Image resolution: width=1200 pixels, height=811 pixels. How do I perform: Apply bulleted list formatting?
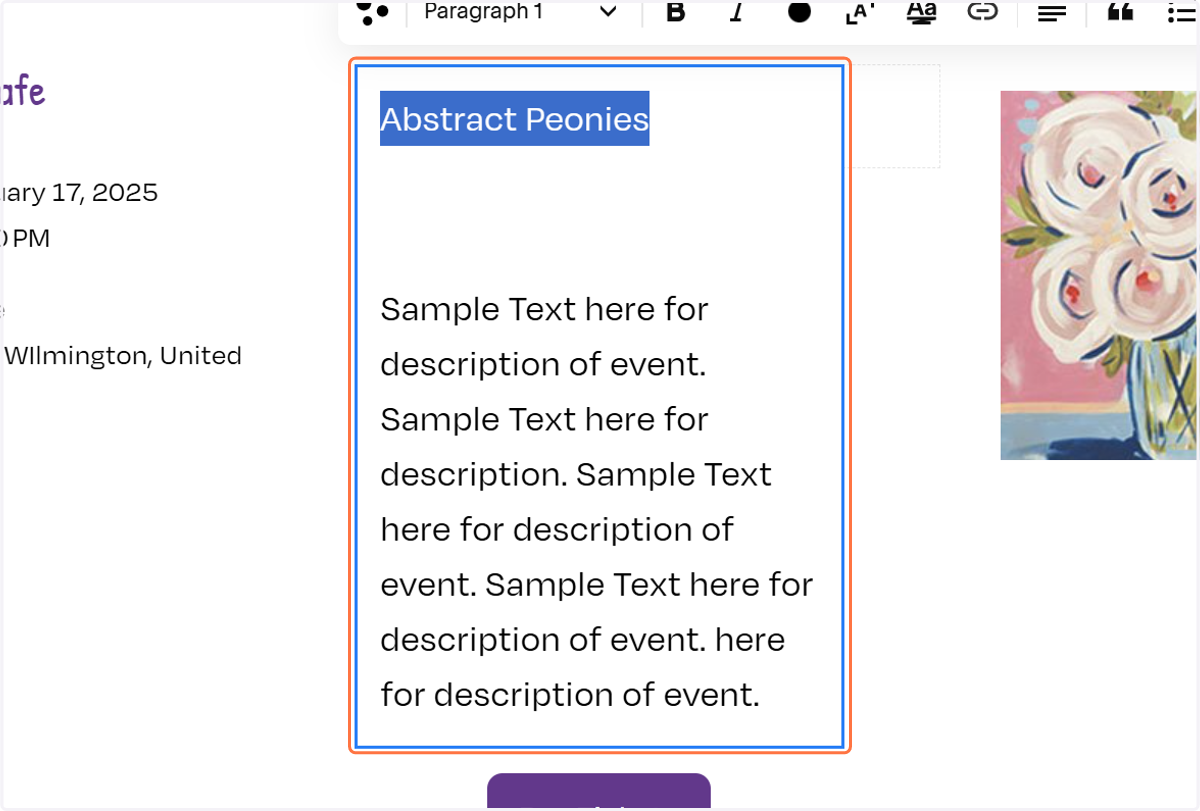coord(1183,12)
